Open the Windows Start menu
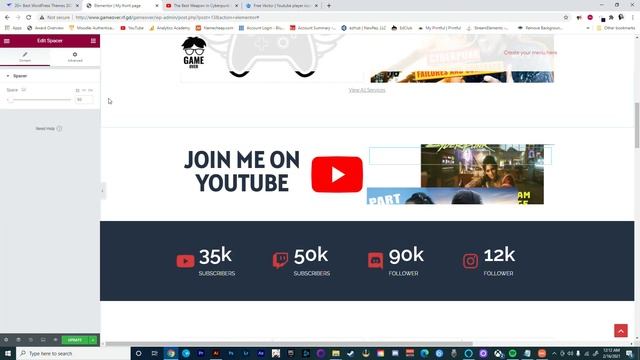The height and width of the screenshot is (360, 640). point(8,353)
